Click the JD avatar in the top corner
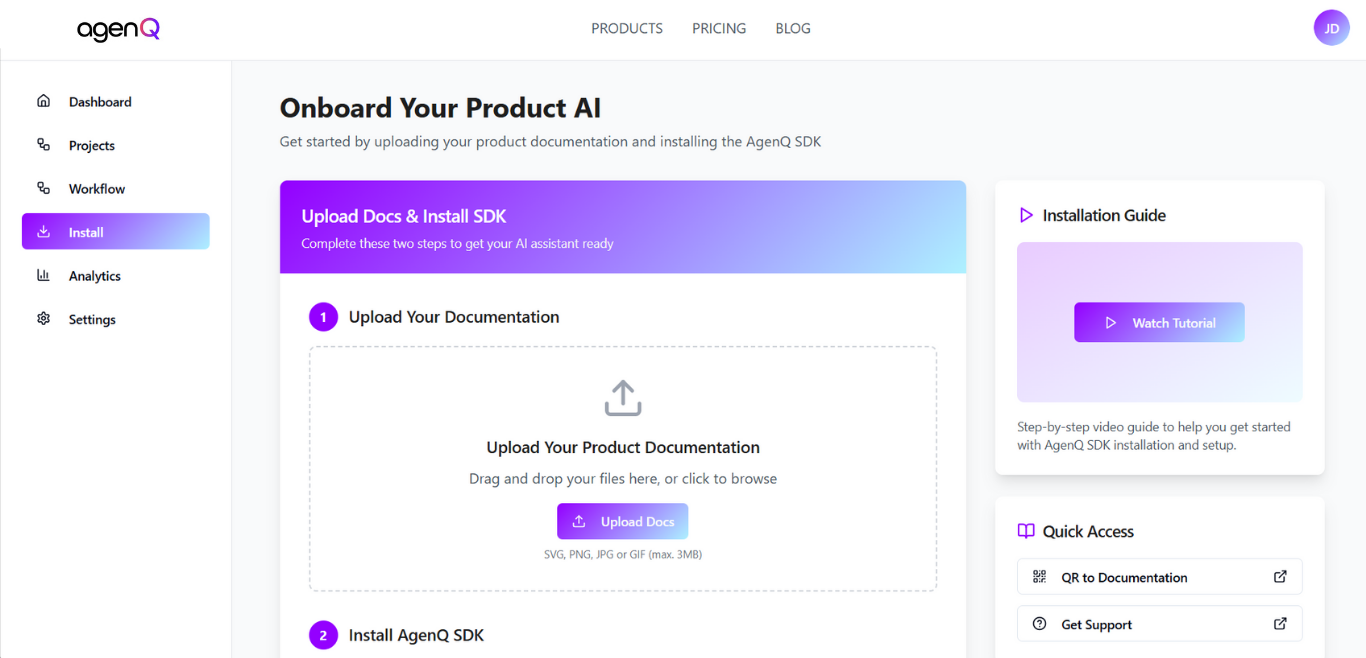 point(1331,27)
